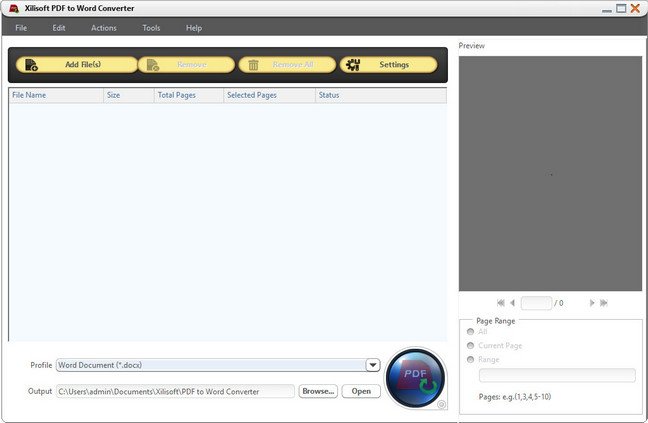The height and width of the screenshot is (423, 648).
Task: Click the Remove file icon
Action: (153, 65)
